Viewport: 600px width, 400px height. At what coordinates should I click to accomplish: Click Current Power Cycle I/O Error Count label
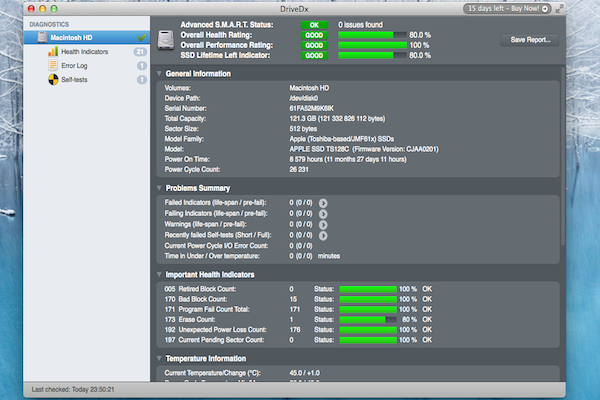tap(216, 246)
